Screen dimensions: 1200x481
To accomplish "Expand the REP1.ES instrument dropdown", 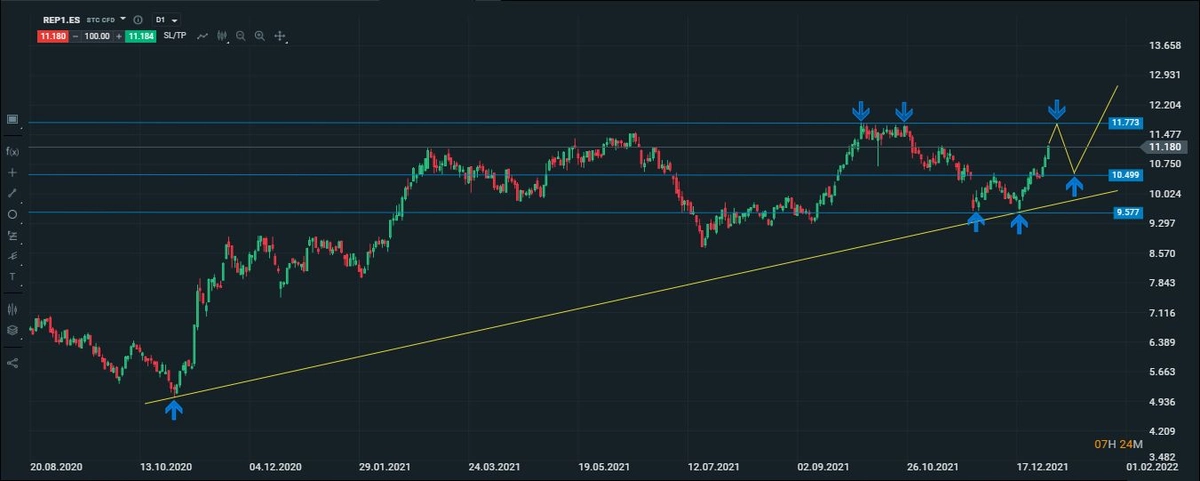I will click(123, 19).
